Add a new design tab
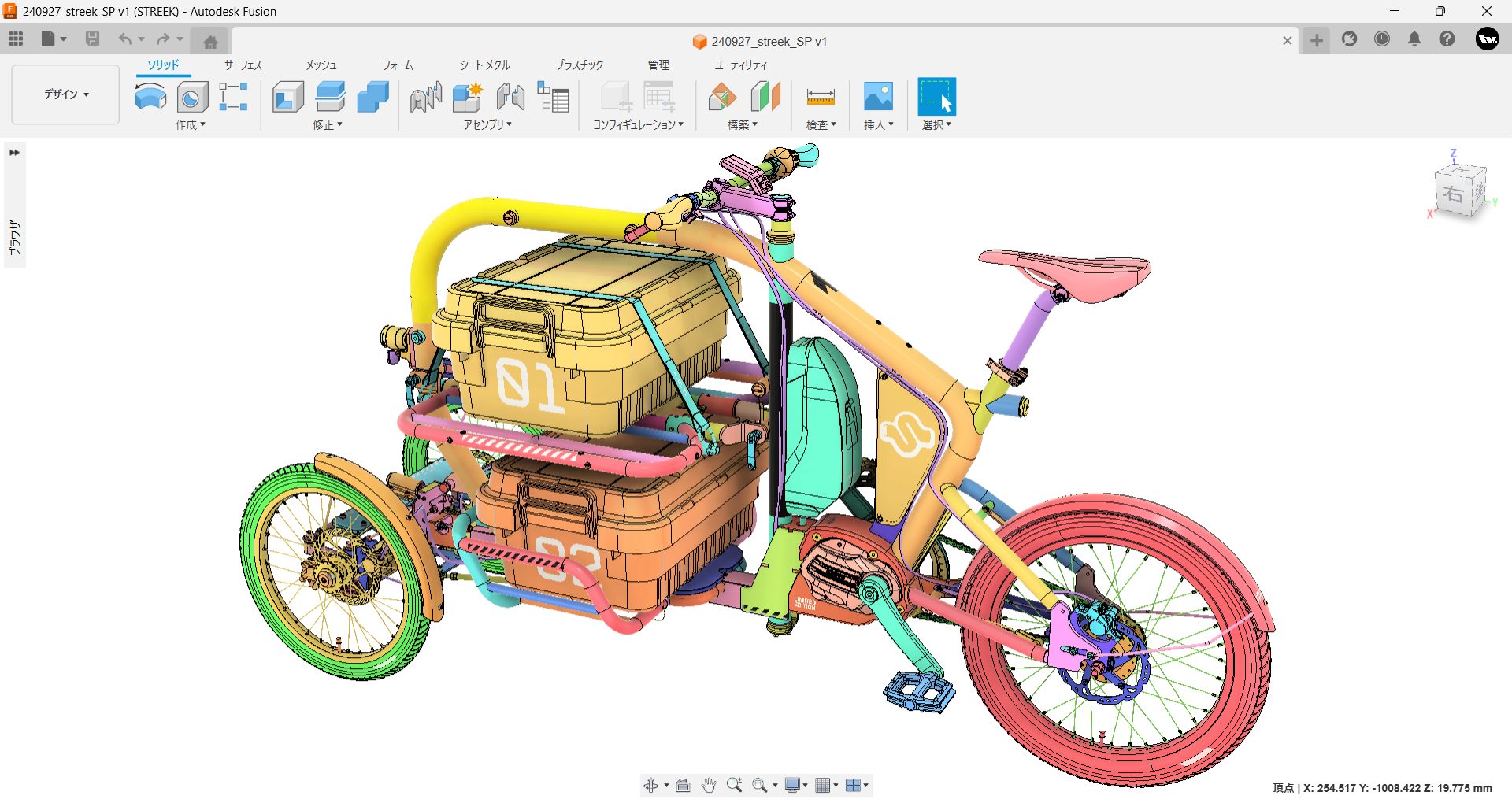This screenshot has height=803, width=1512. pyautogui.click(x=1317, y=40)
